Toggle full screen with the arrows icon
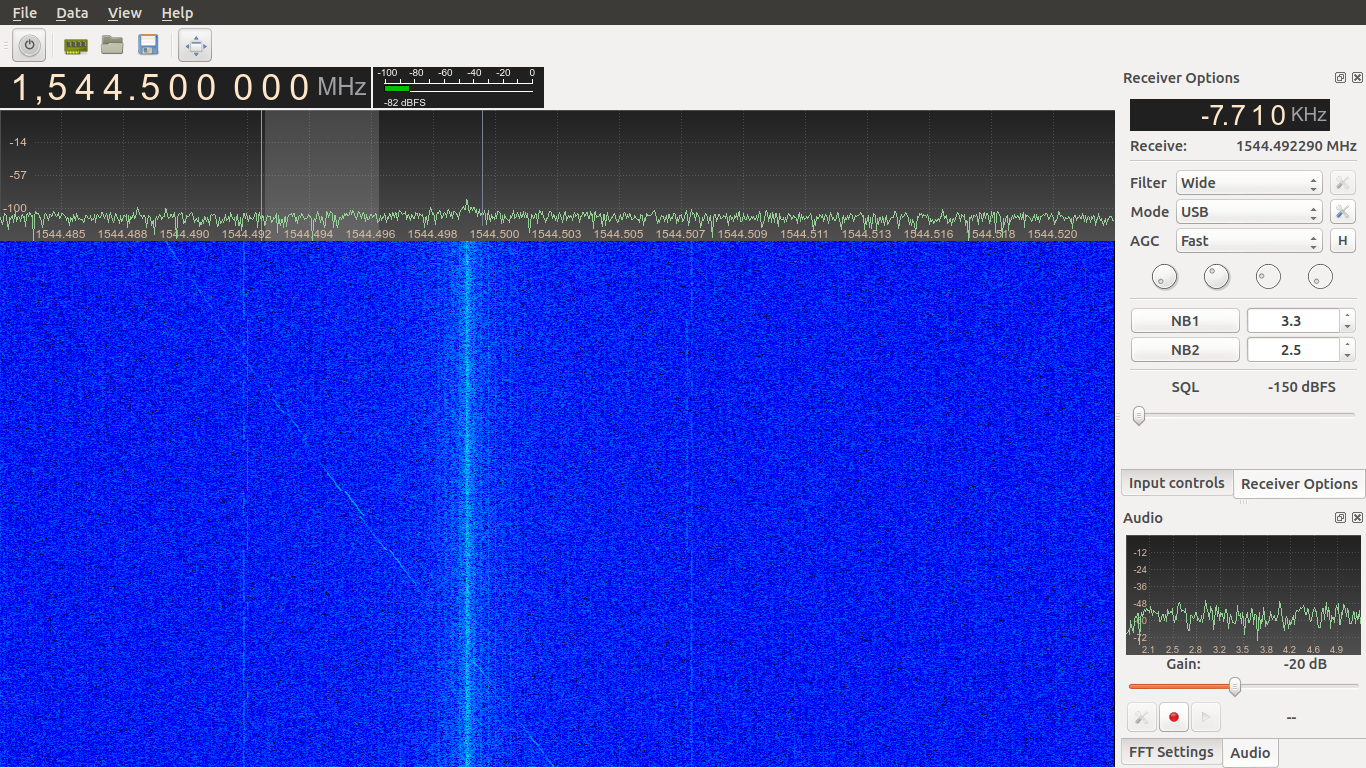 [194, 44]
